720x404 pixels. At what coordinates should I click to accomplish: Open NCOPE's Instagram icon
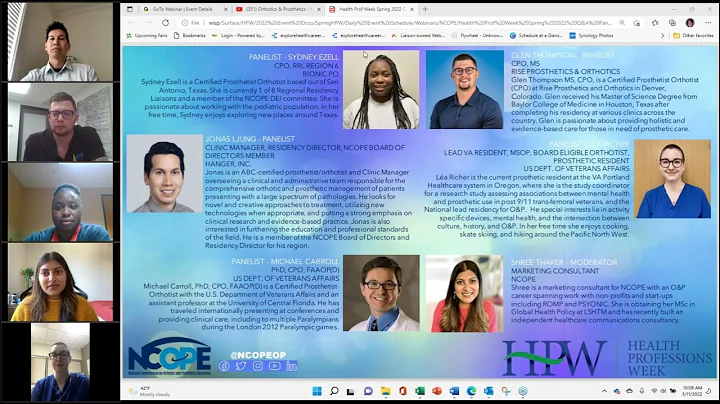(x=258, y=366)
